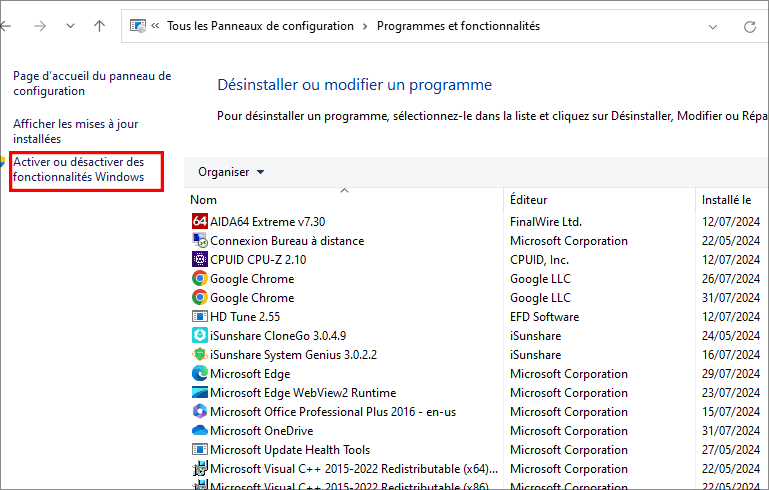Image resolution: width=769 pixels, height=490 pixels.
Task: Select the Microsoft OneDrive entry
Action: [261, 431]
